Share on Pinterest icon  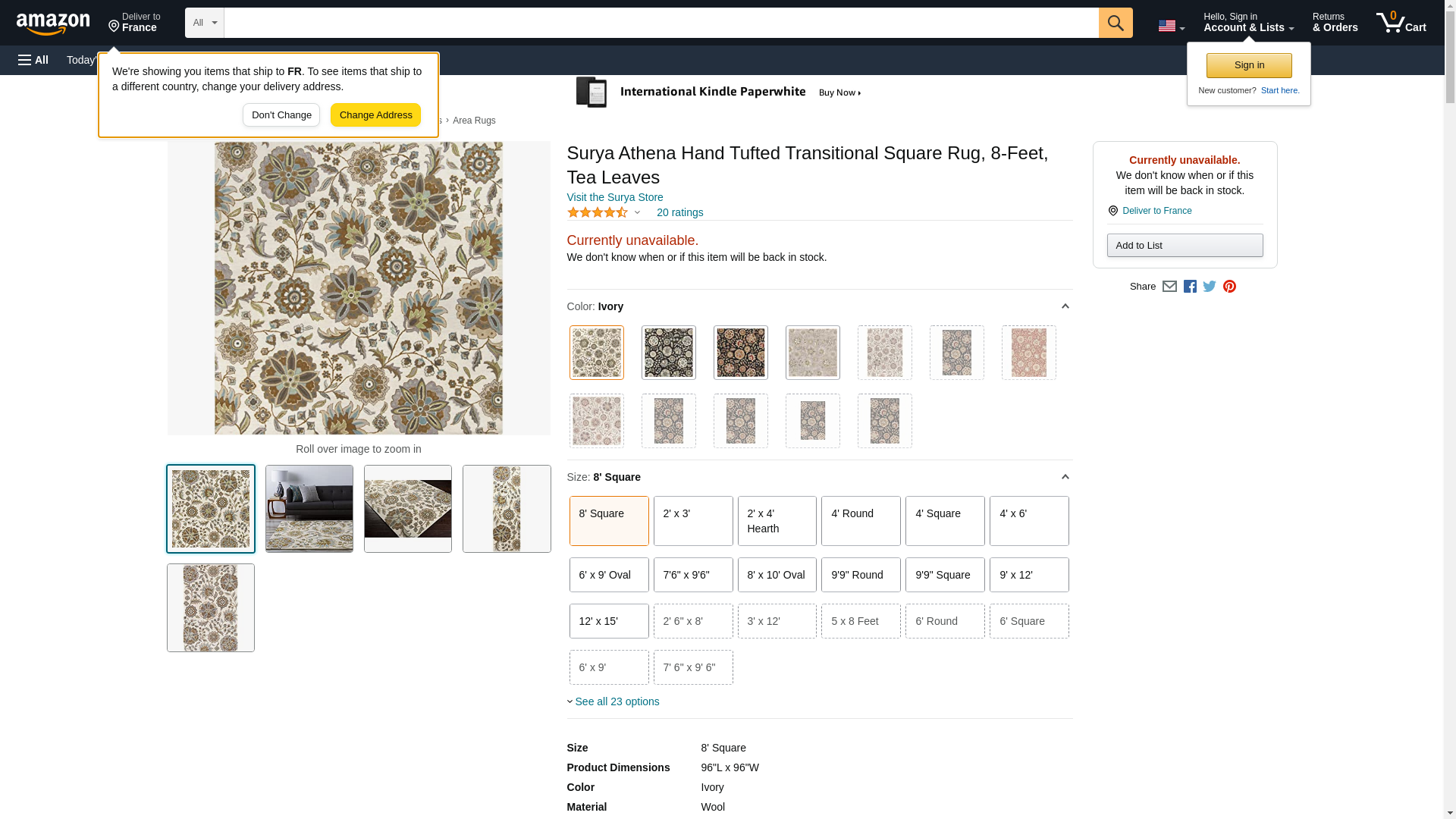click(1229, 287)
